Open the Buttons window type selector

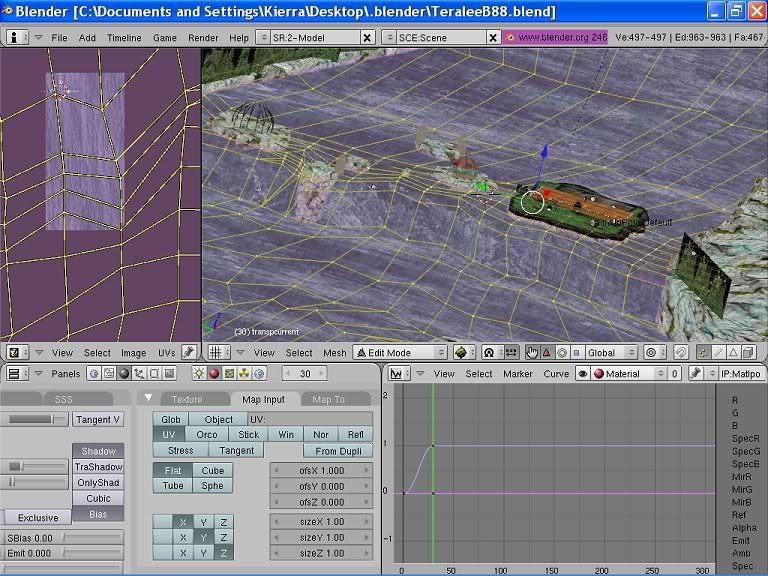(x=17, y=374)
